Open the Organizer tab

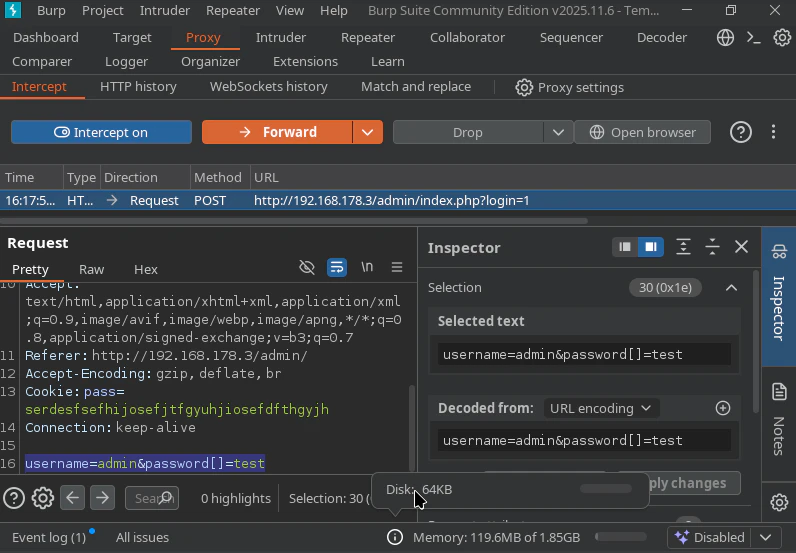210,61
